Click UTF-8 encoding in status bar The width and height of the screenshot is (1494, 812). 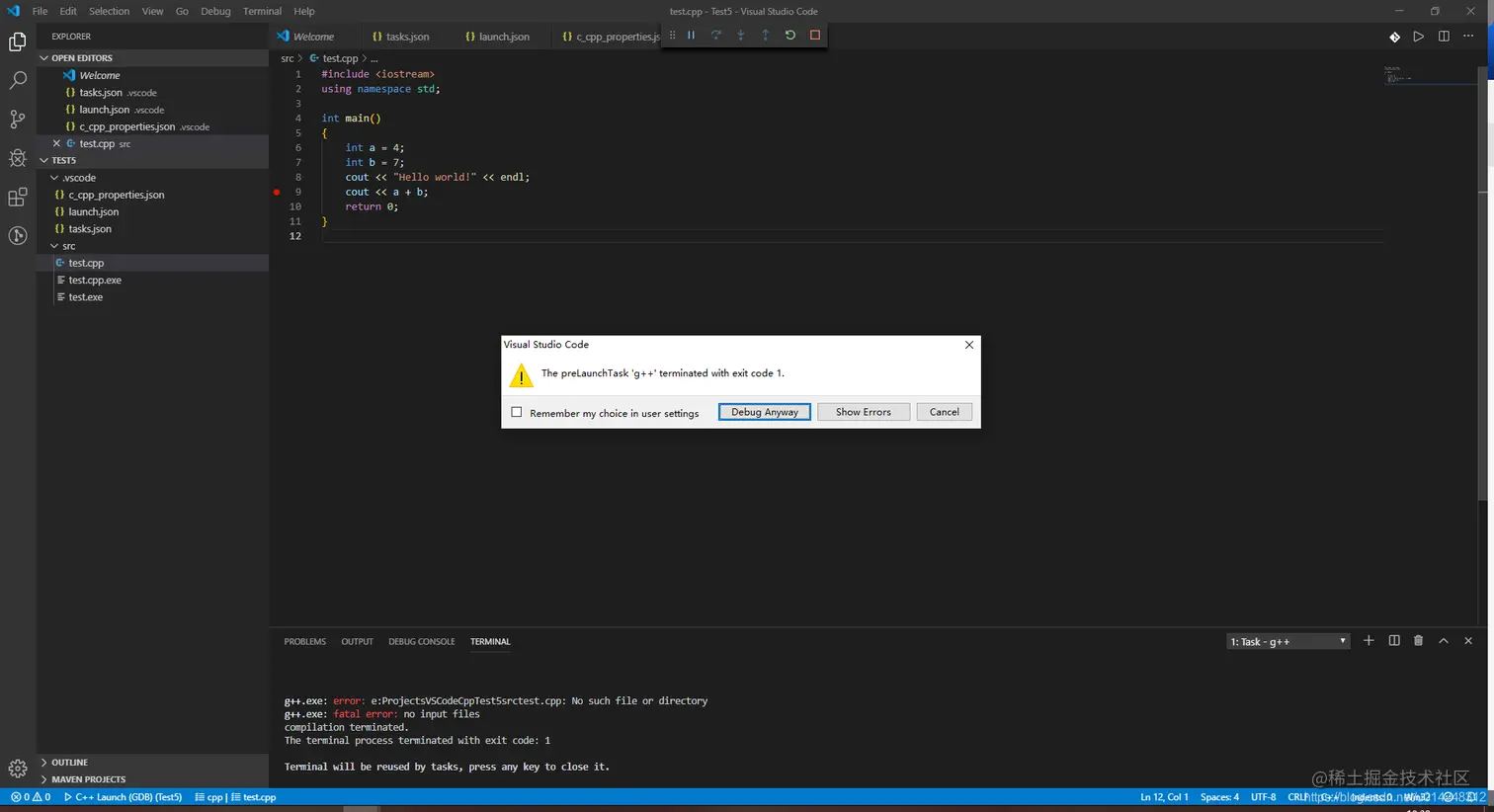[x=1263, y=797]
